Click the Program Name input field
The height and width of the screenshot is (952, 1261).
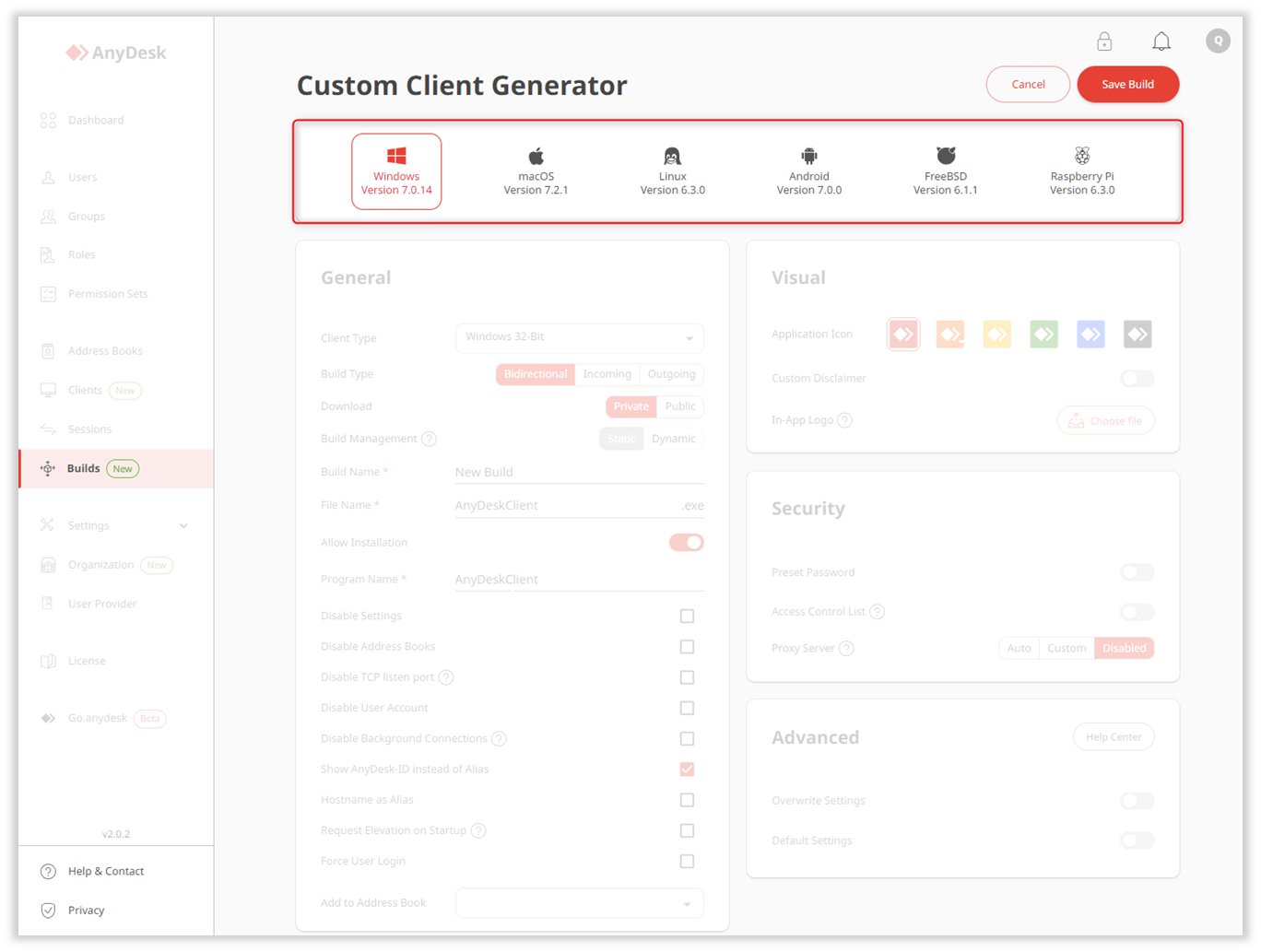579,579
